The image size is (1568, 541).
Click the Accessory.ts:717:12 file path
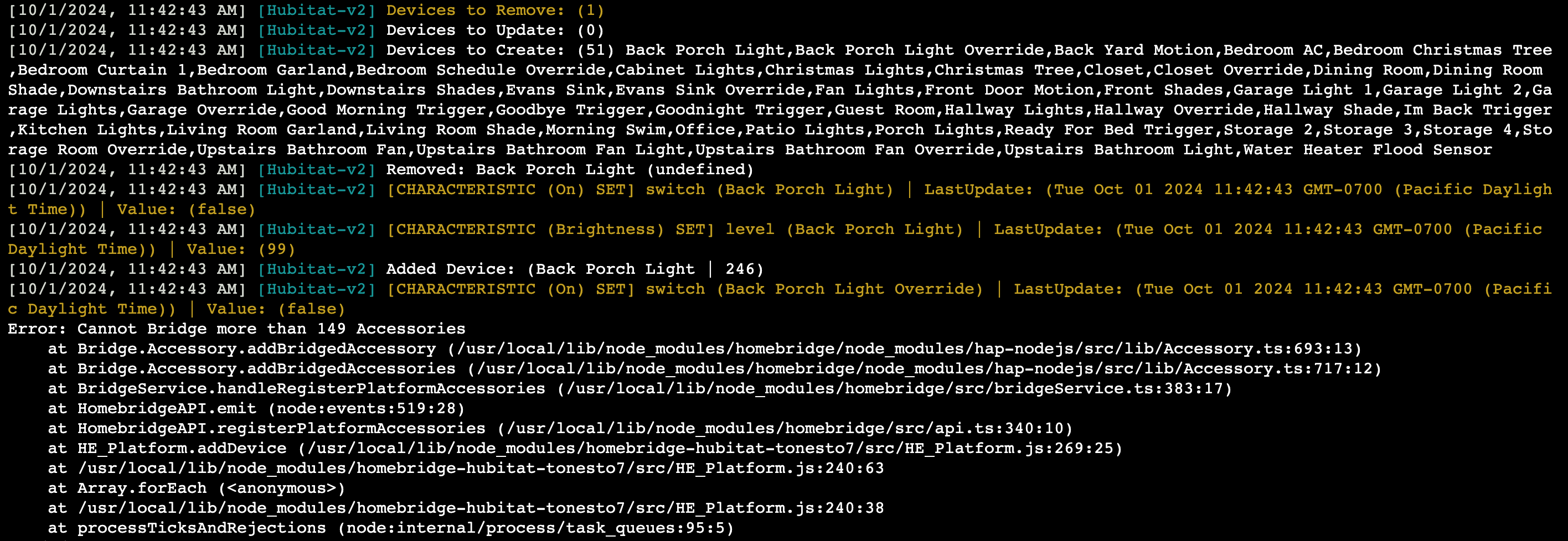tap(924, 369)
